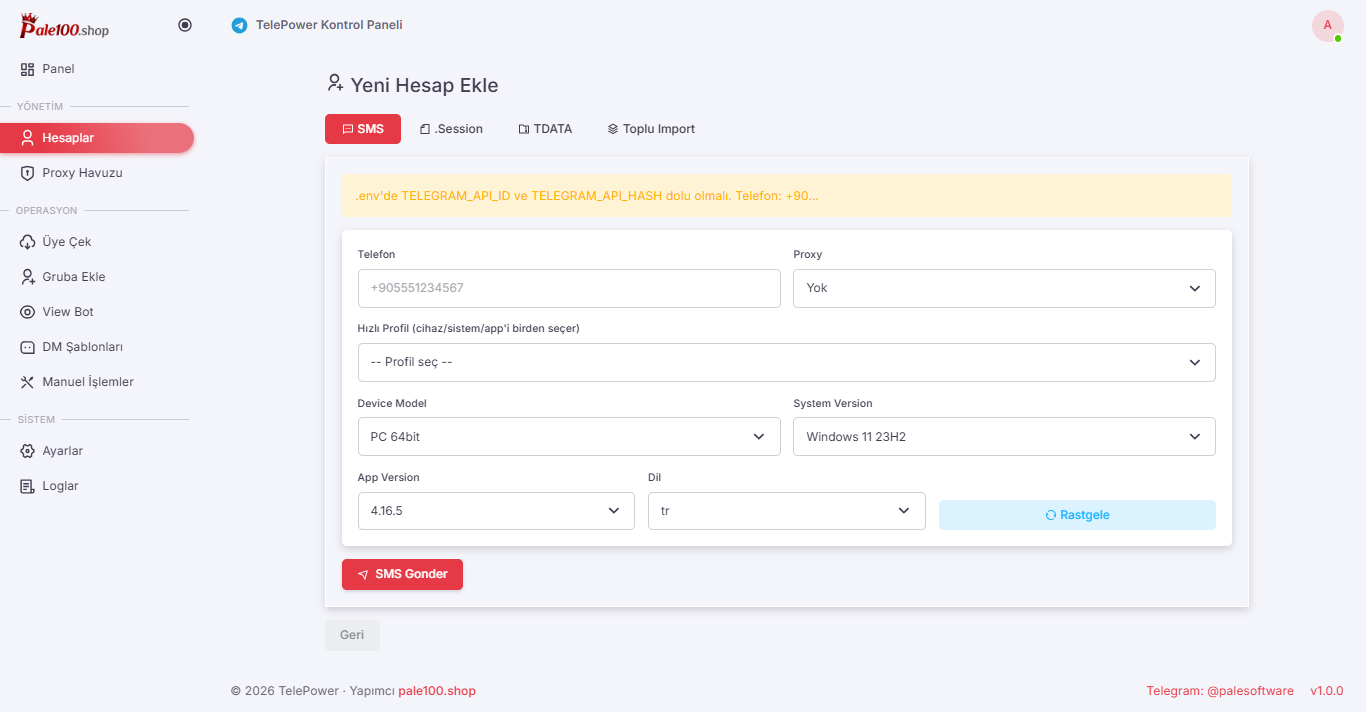Select the SMS tab
This screenshot has height=712, width=1366.
tap(363, 129)
